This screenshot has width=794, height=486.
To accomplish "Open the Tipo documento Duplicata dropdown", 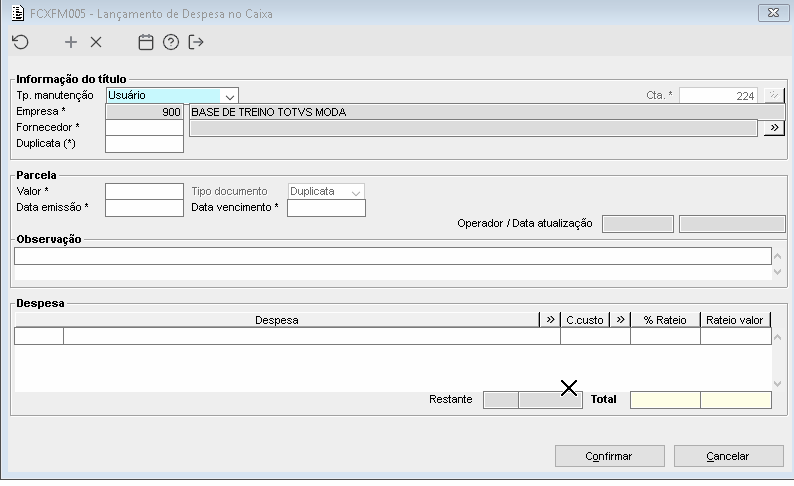I will tap(355, 192).
